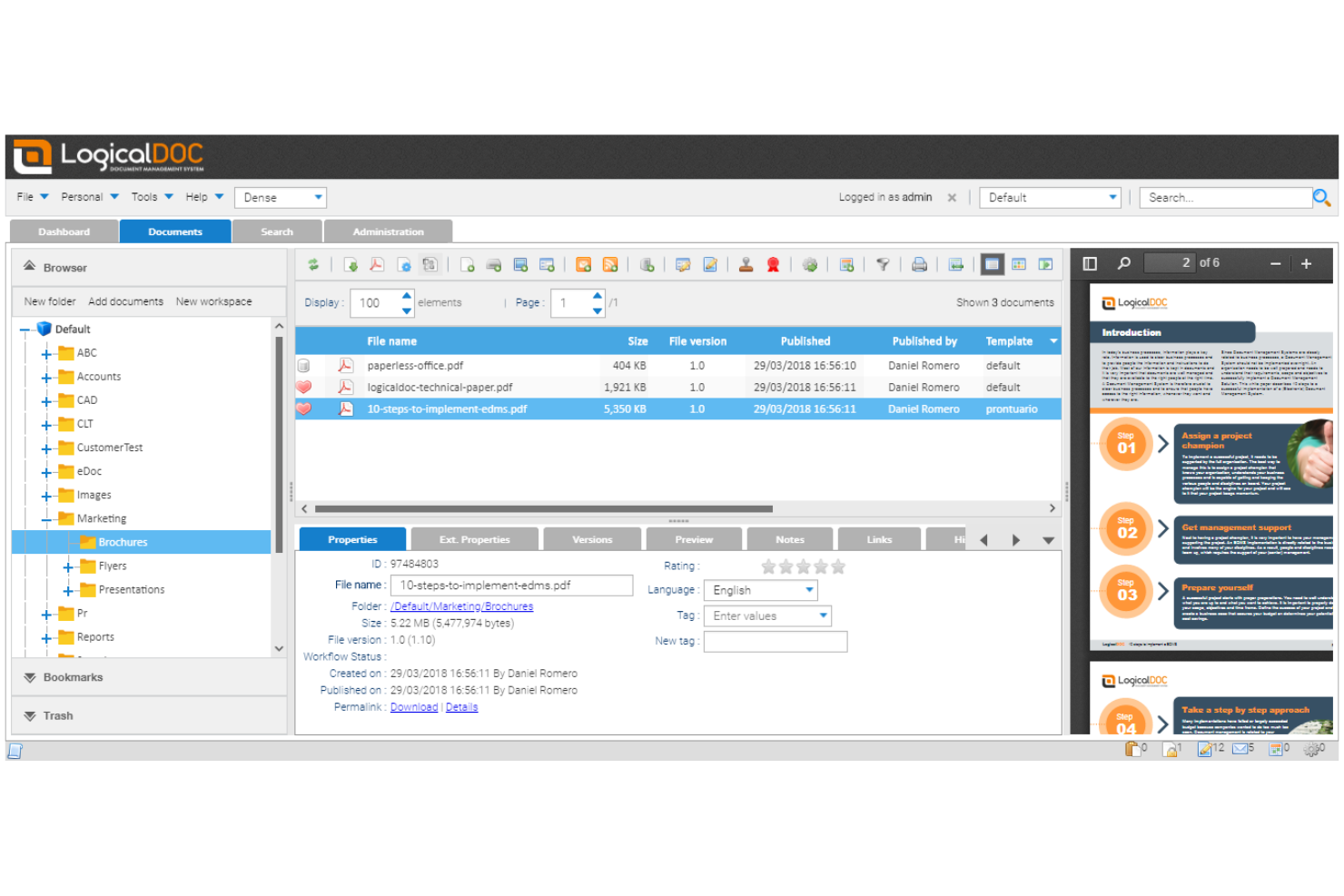Screen dimensions: 1344x896
Task: Switch document view to grid layout mode
Action: [x=1019, y=264]
